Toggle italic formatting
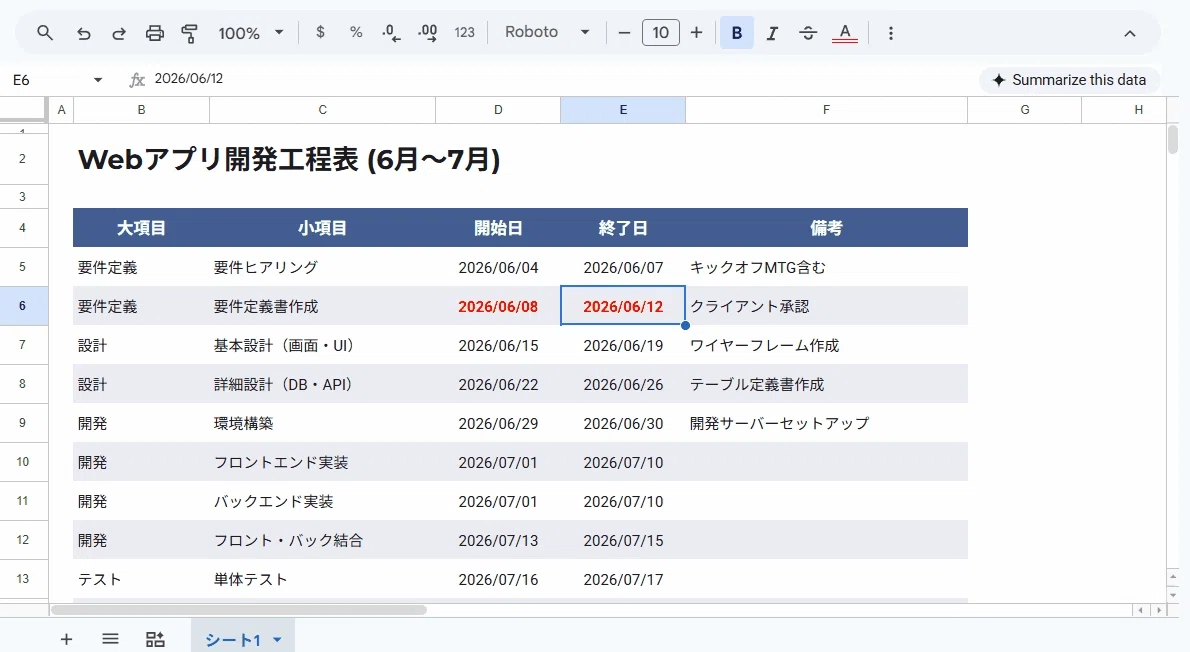This screenshot has width=1190, height=652. [x=773, y=33]
